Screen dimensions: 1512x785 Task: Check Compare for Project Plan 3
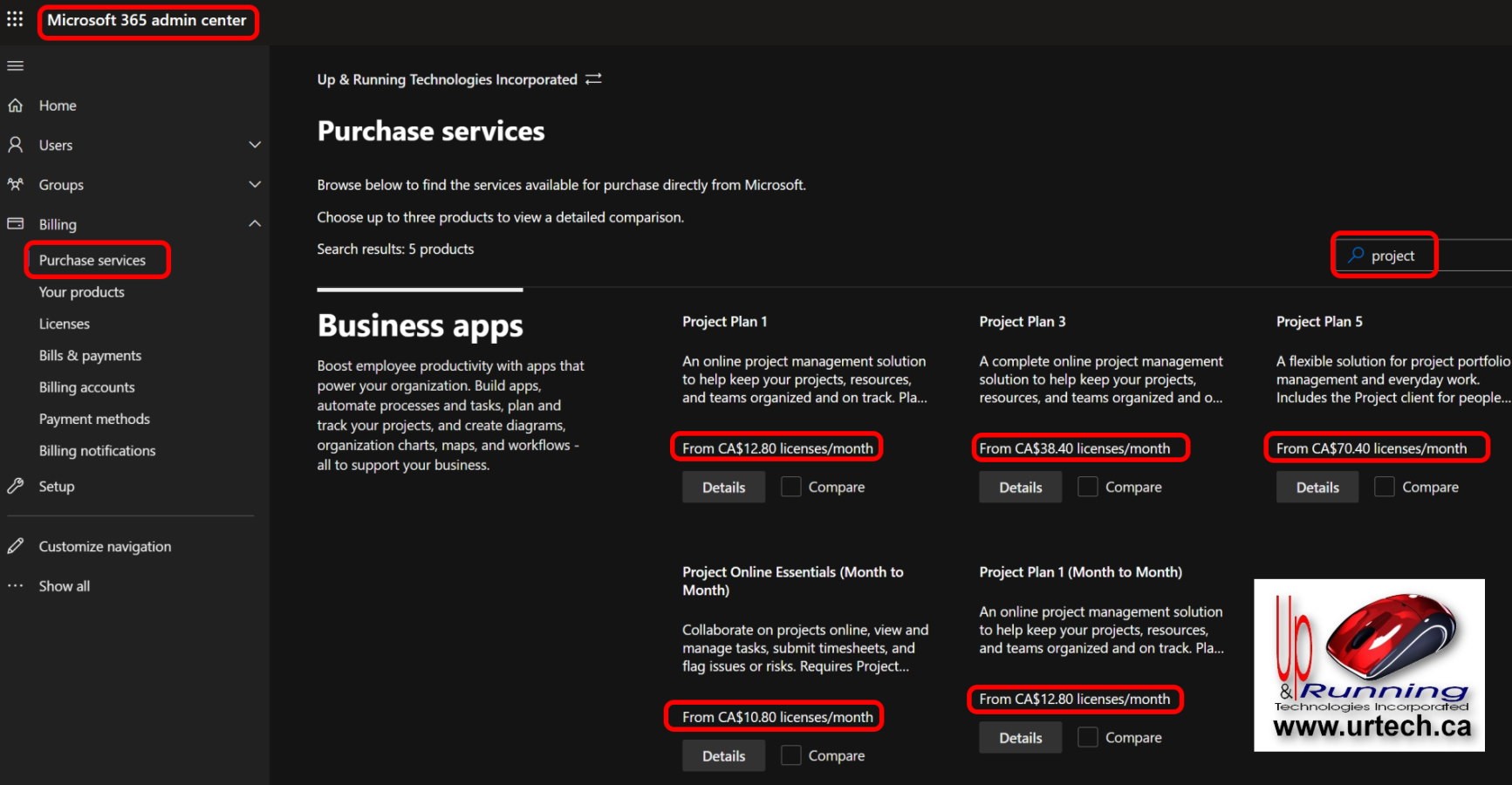click(x=1087, y=487)
